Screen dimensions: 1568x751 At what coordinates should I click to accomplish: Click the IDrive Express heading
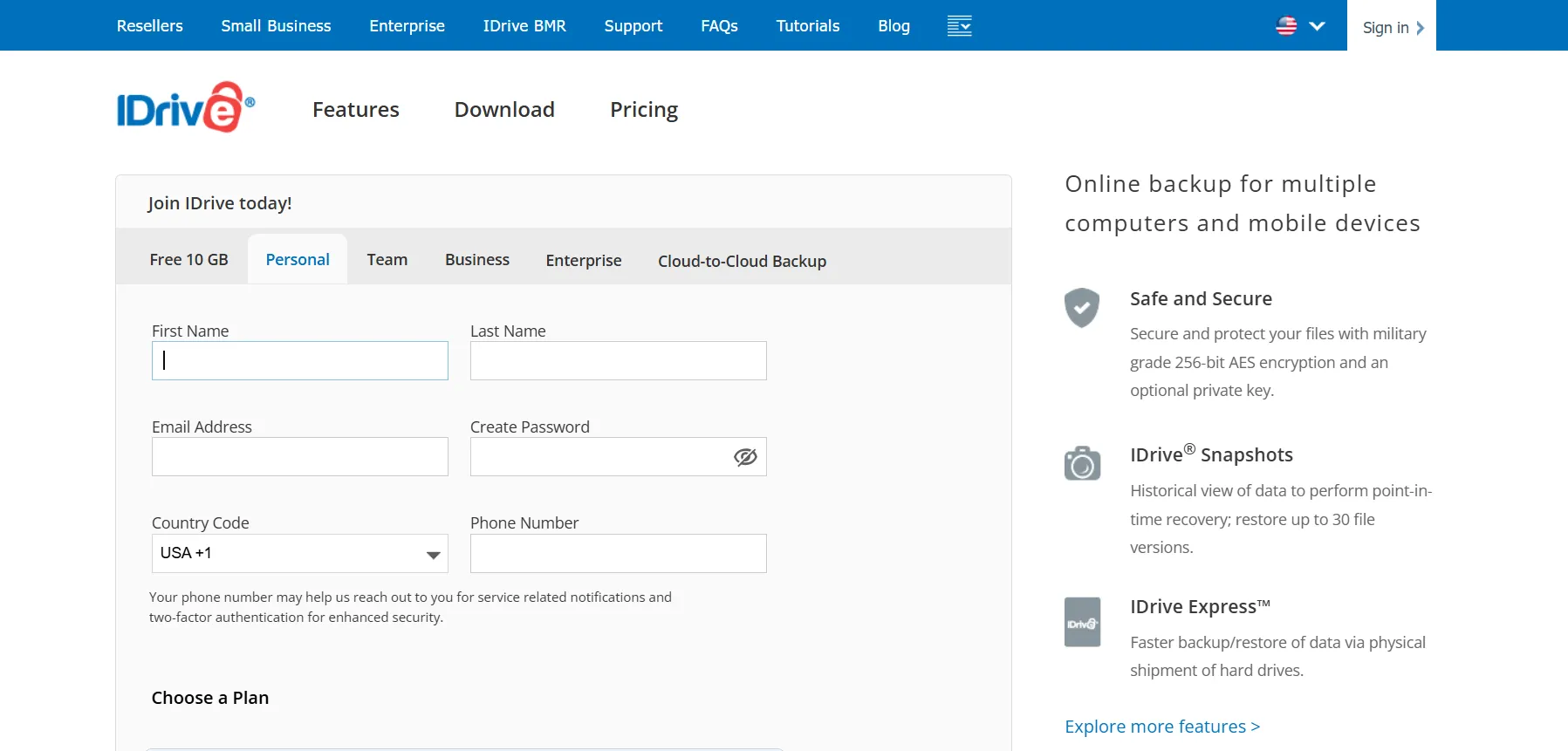click(1200, 606)
